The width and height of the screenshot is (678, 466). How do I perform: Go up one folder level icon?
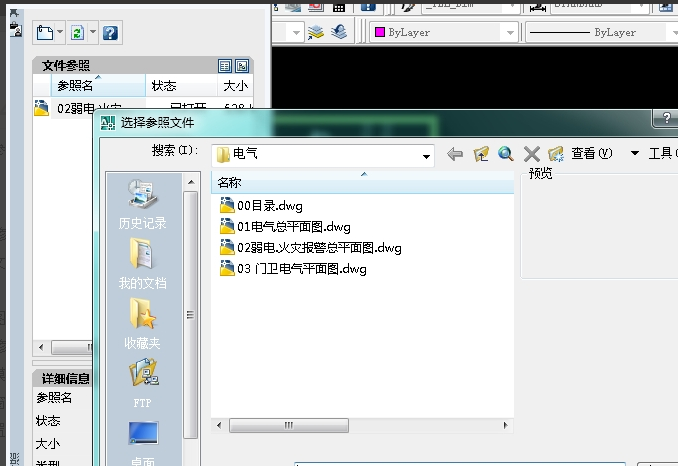point(481,153)
